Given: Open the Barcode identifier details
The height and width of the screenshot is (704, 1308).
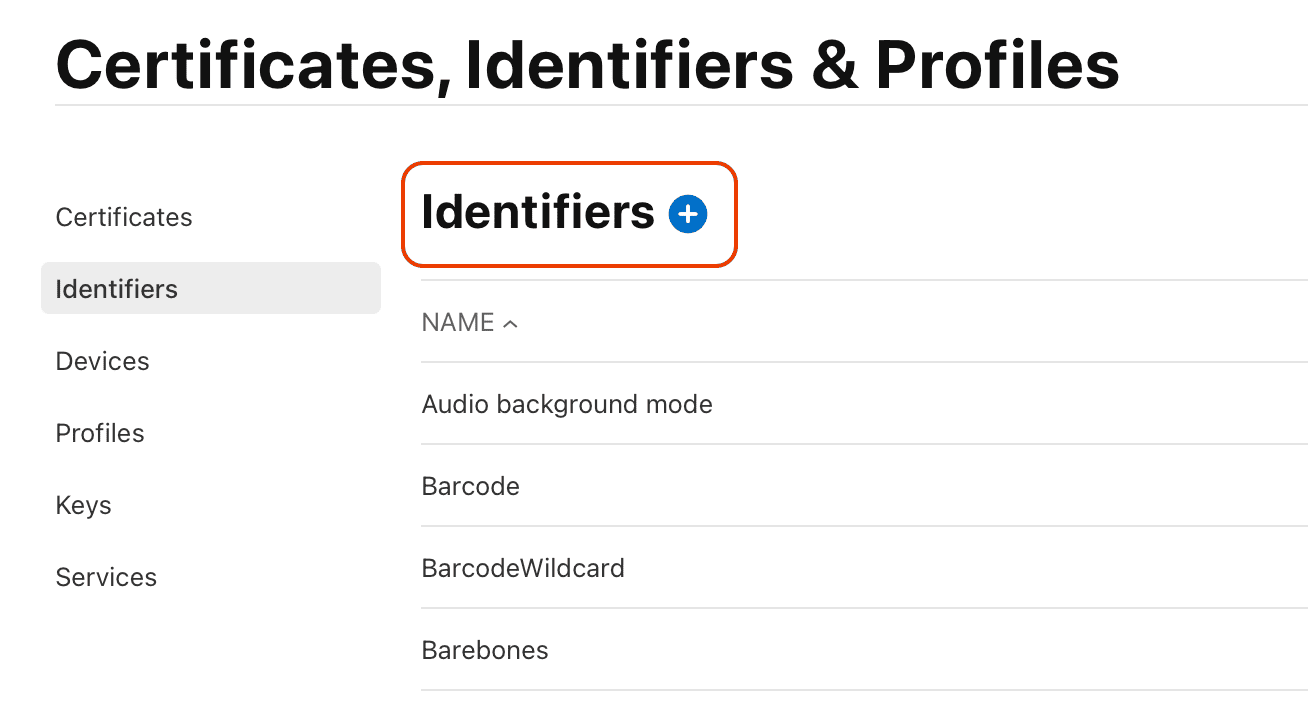Looking at the screenshot, I should click(470, 486).
